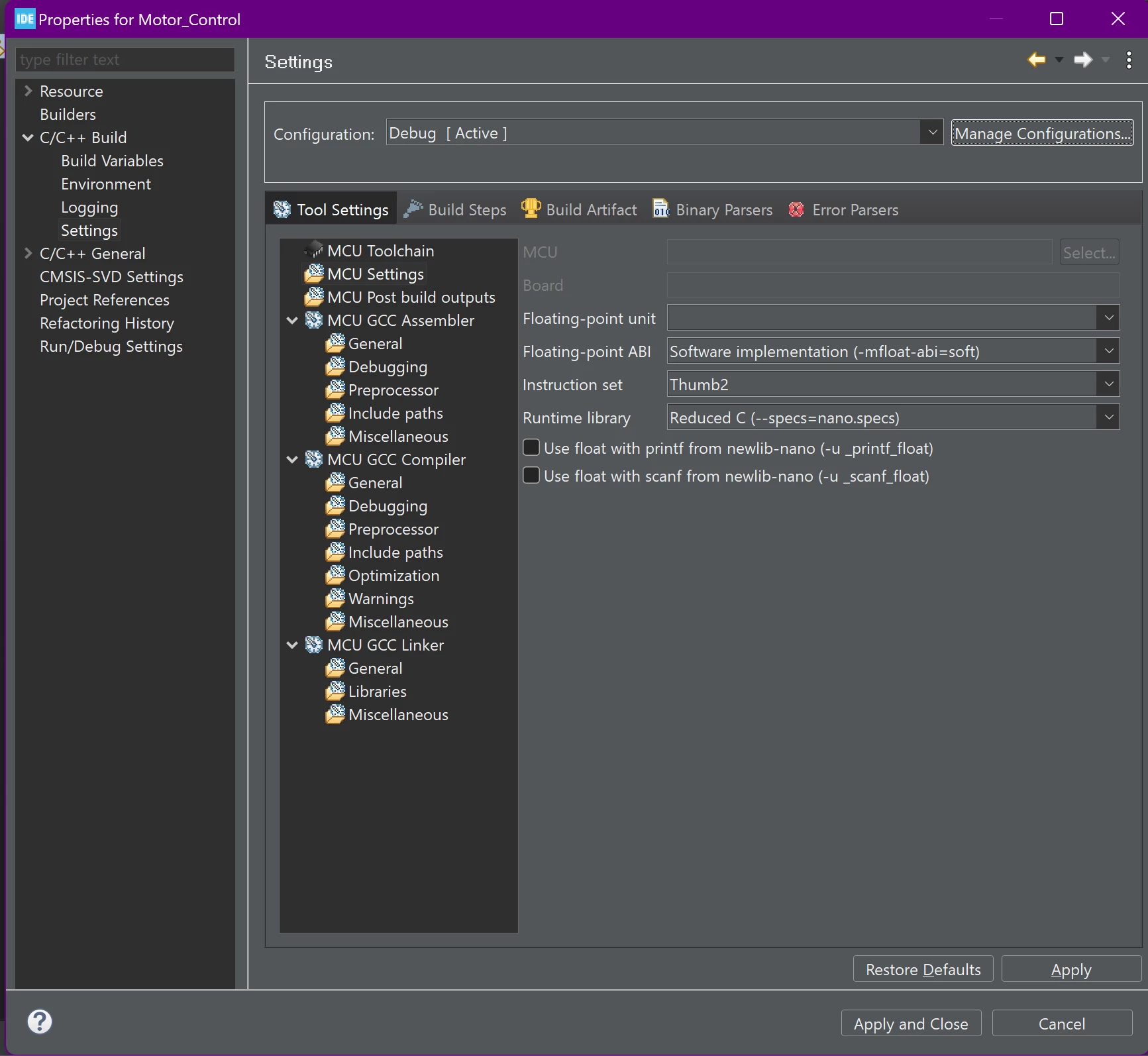Select Project References in the left tree

pos(104,299)
